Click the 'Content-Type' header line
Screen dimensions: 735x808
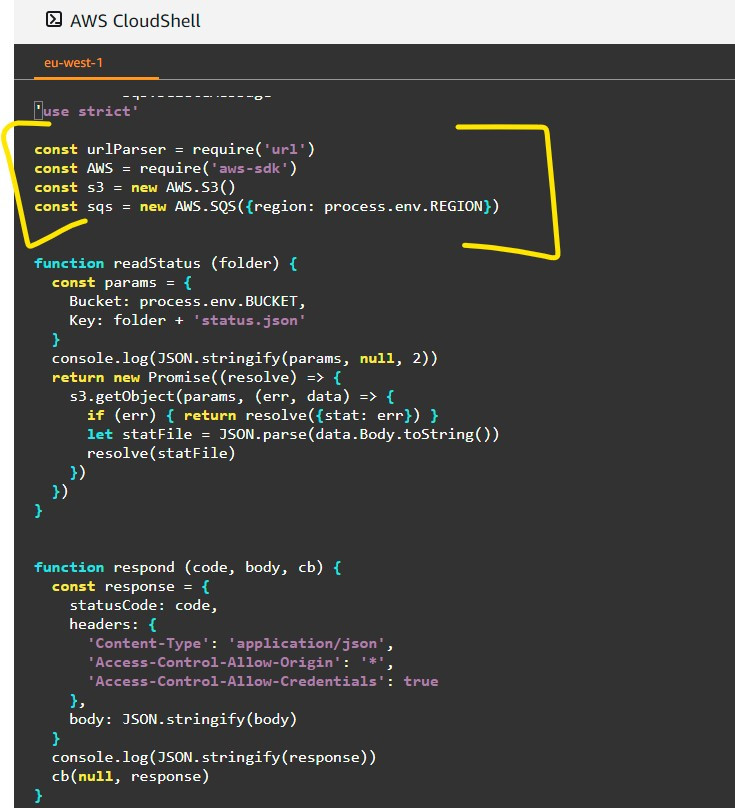coord(240,644)
